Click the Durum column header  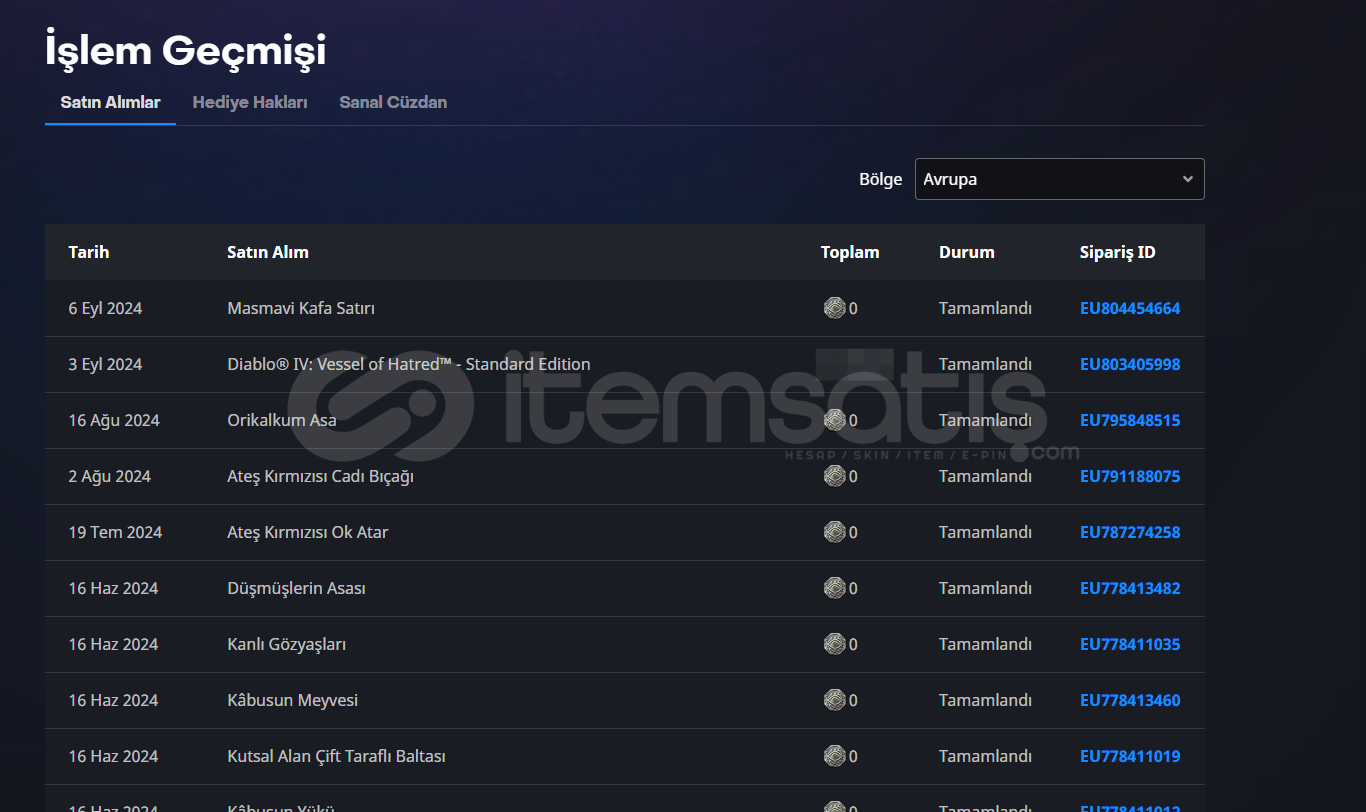pyautogui.click(x=967, y=252)
